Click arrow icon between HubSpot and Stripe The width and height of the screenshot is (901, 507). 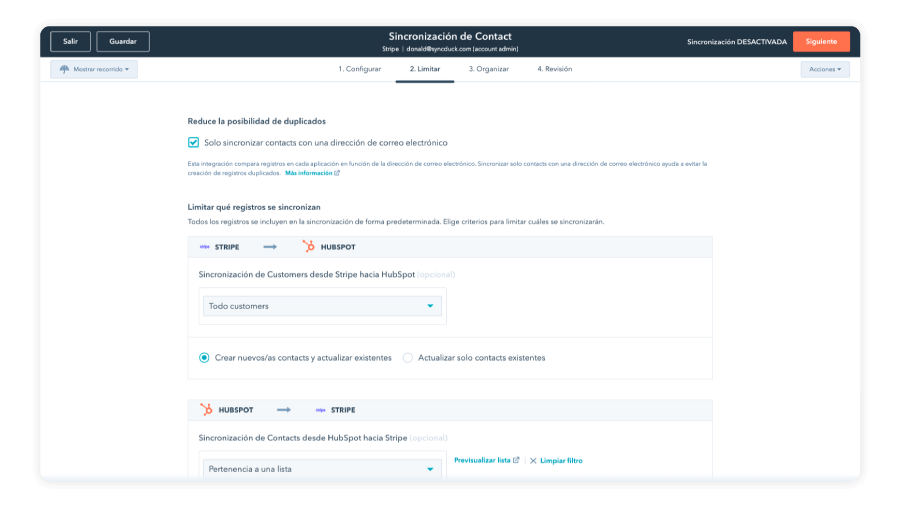pyautogui.click(x=284, y=410)
